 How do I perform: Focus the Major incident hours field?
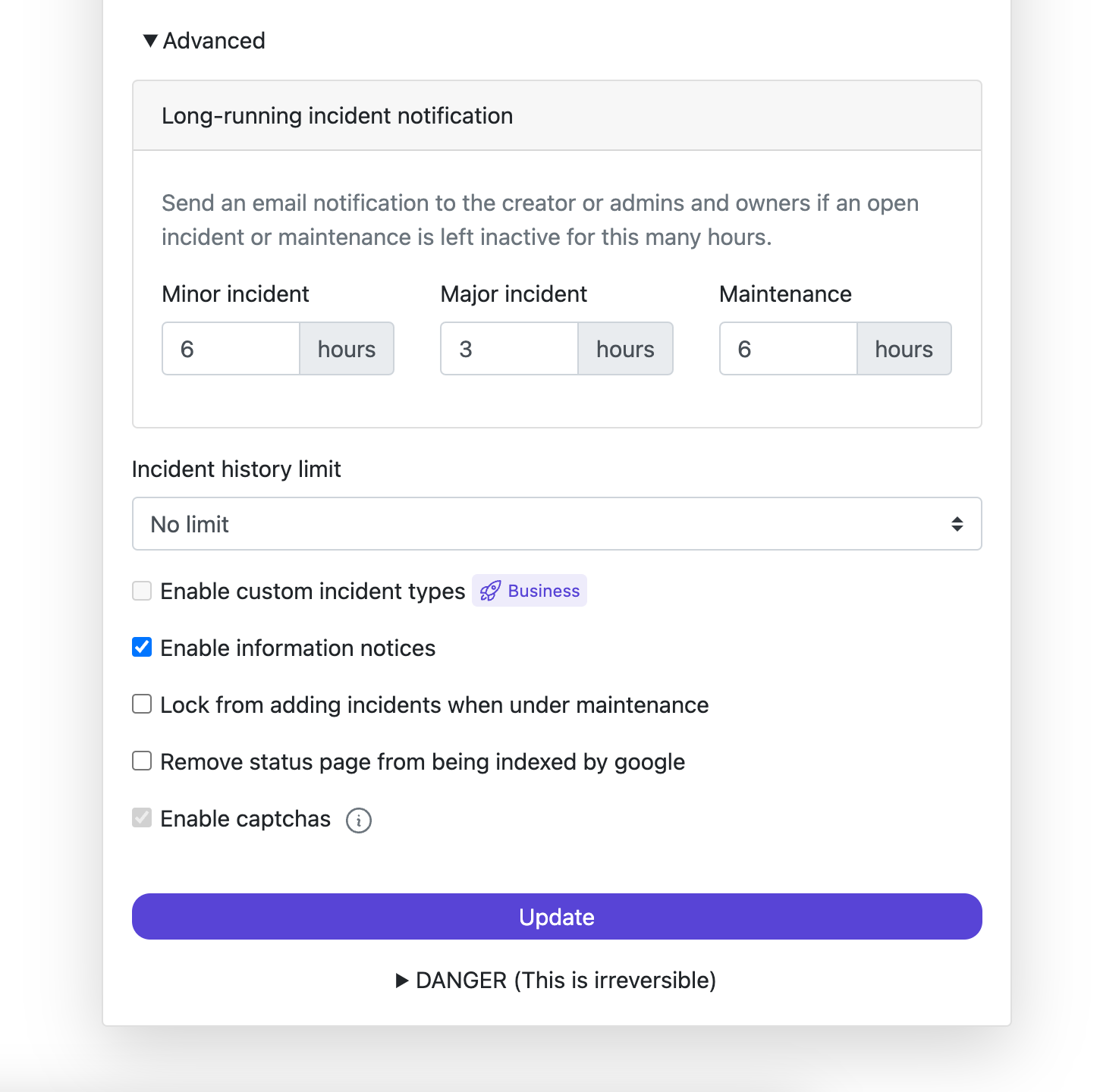(x=509, y=349)
